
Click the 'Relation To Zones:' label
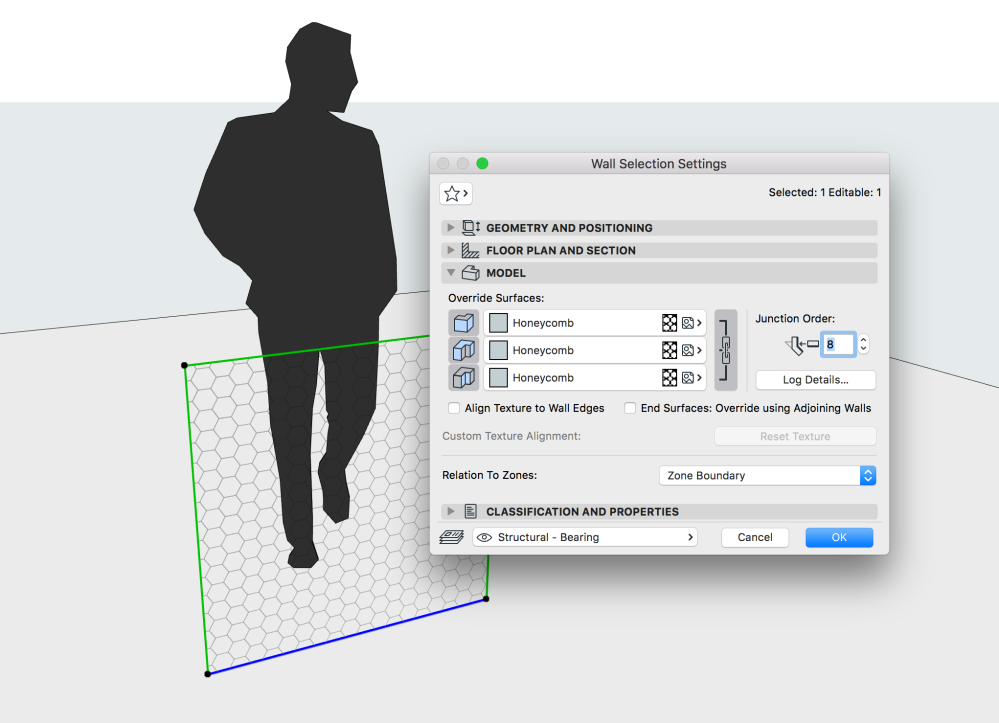[x=489, y=475]
